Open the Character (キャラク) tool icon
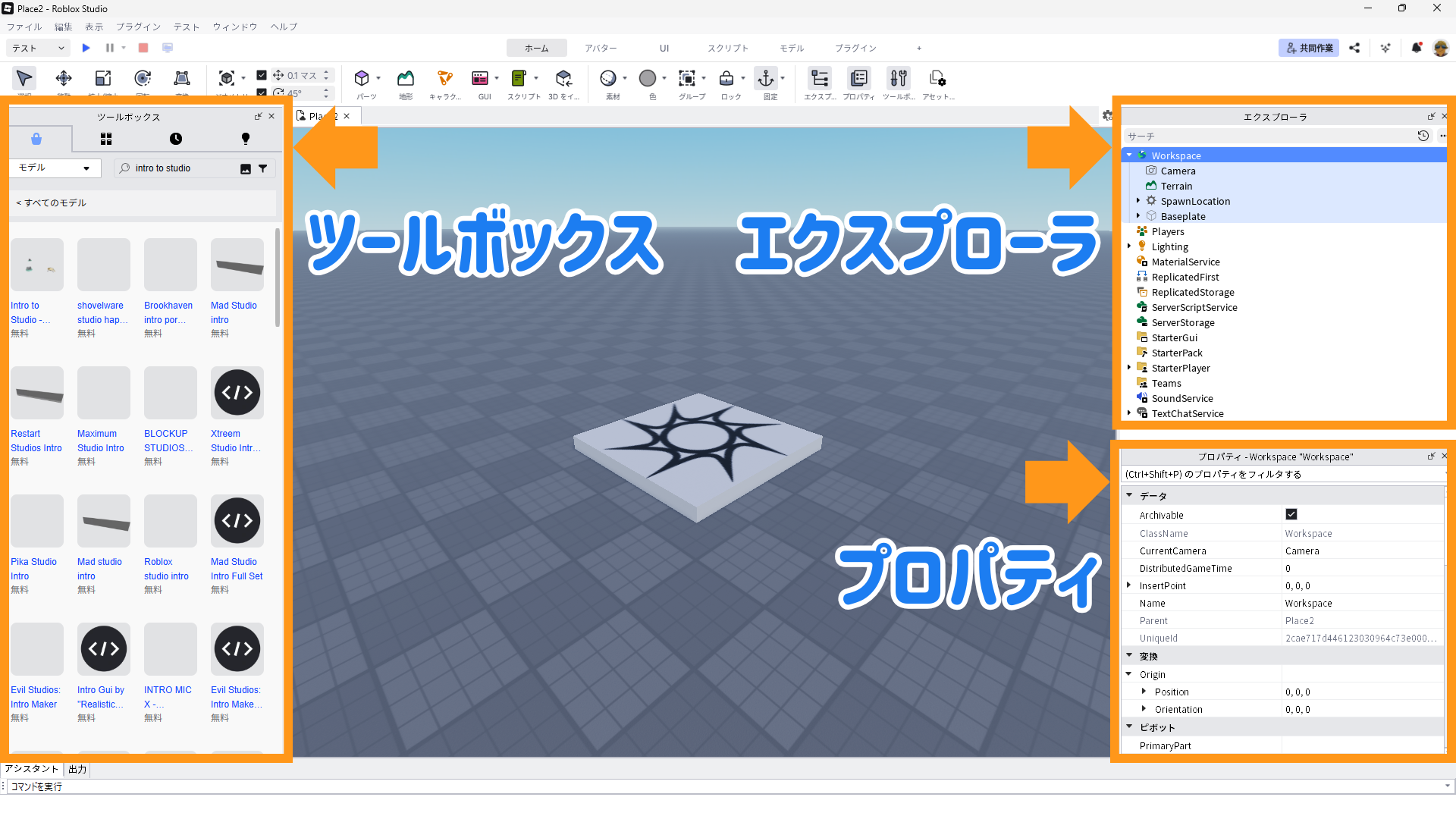1456x819 pixels. tap(445, 78)
